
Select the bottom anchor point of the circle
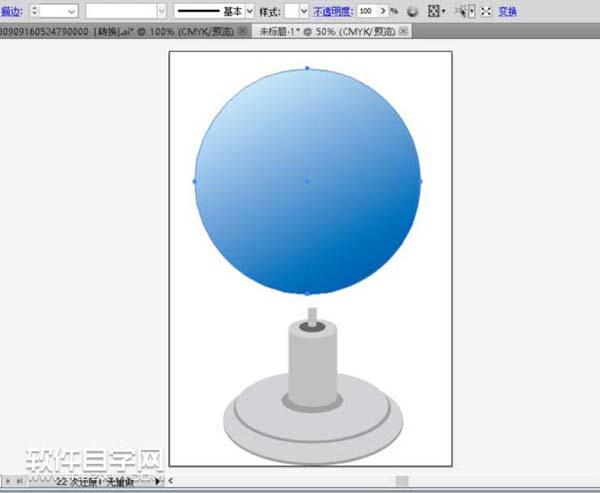(x=307, y=294)
